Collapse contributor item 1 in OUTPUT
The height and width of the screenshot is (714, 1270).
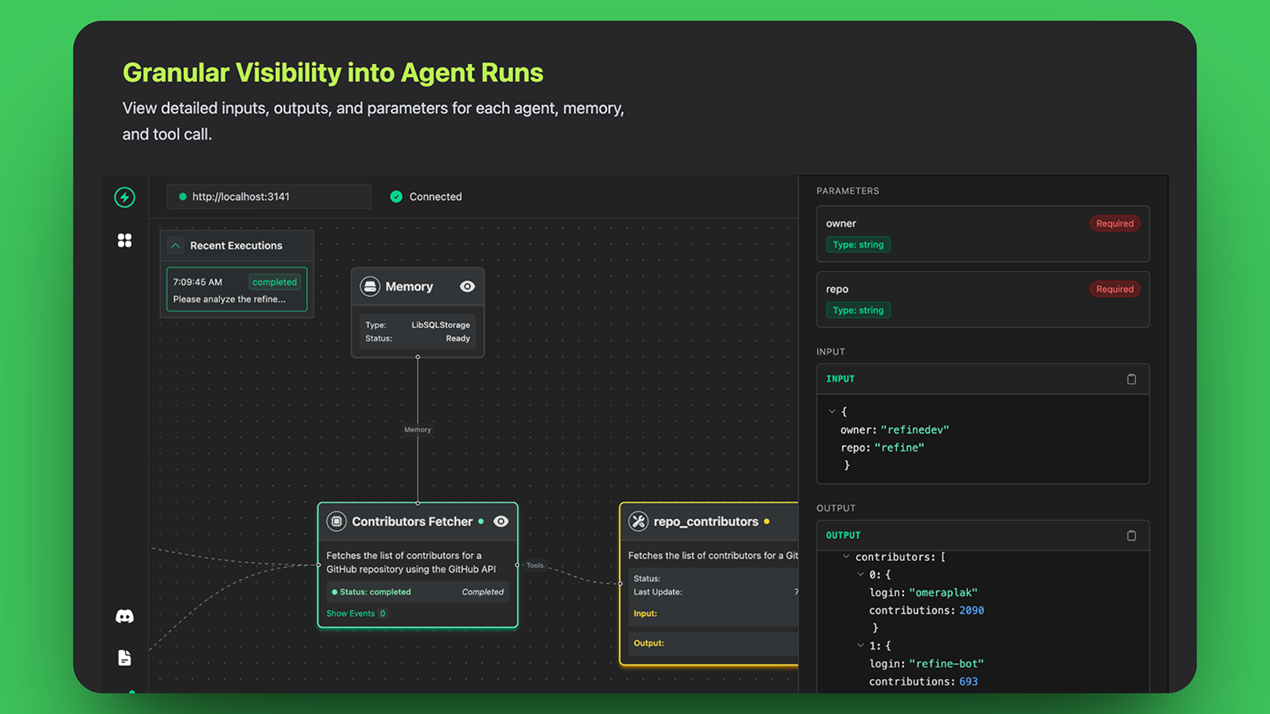[860, 646]
